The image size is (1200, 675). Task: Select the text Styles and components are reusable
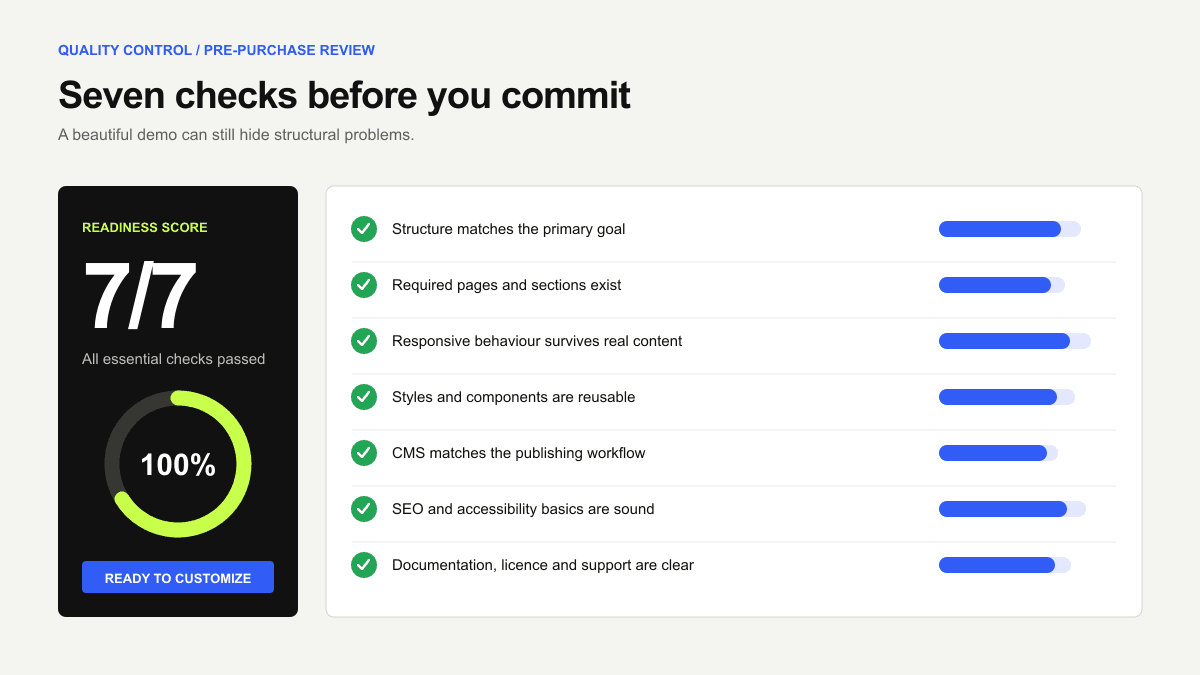(x=514, y=397)
